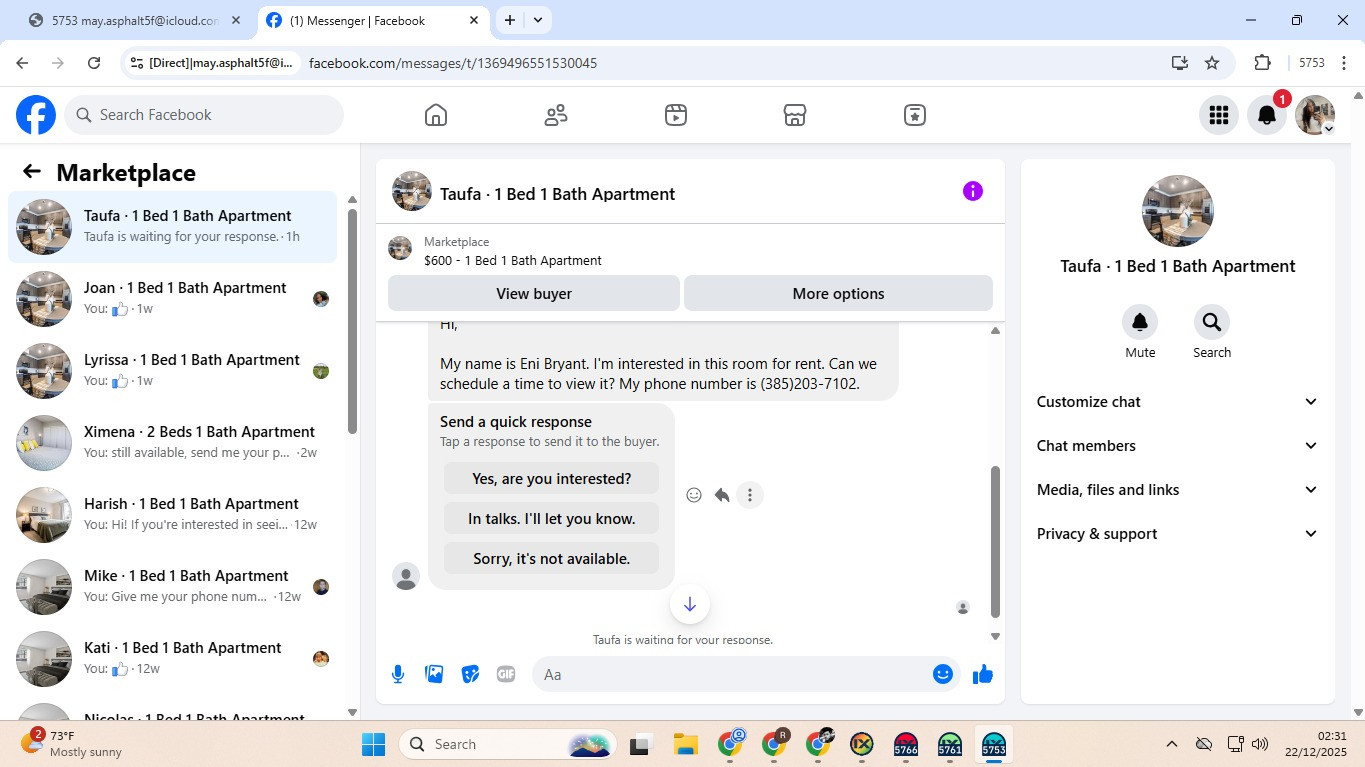Expand Privacy & support section
Screen dimensions: 1365x767
(1178, 534)
